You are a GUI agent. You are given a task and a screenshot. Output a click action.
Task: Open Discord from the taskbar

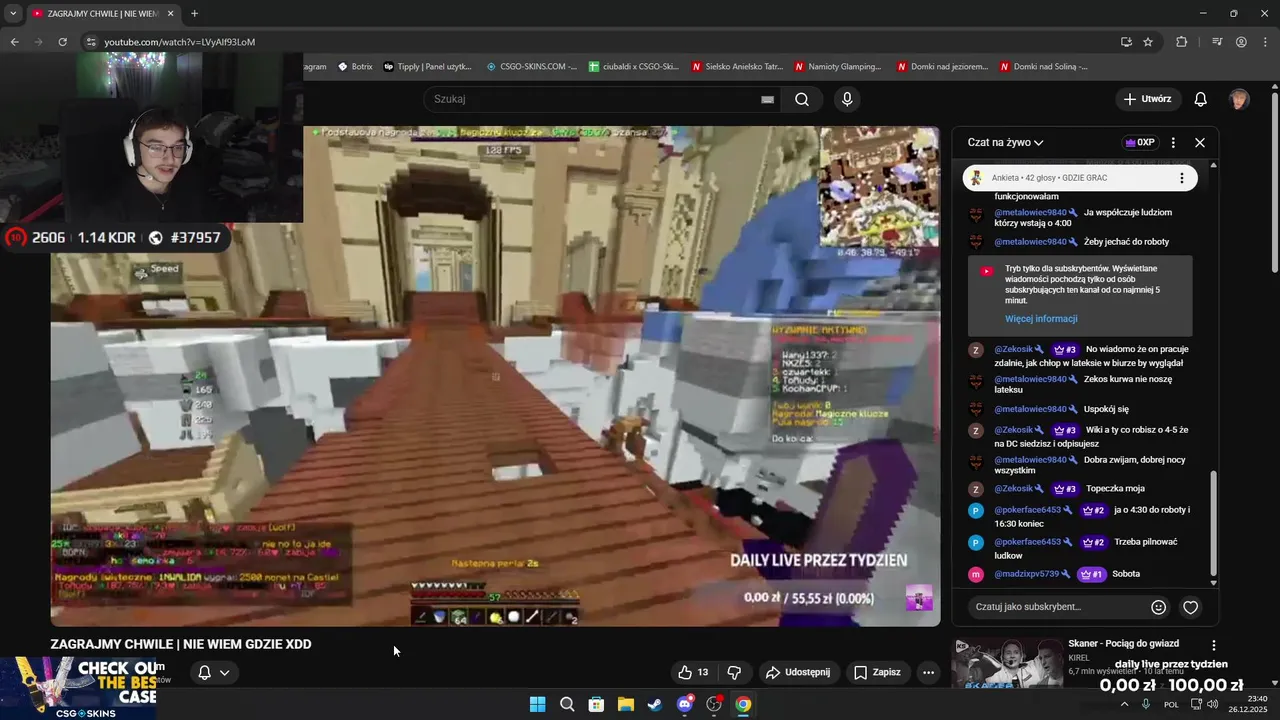pyautogui.click(x=684, y=704)
